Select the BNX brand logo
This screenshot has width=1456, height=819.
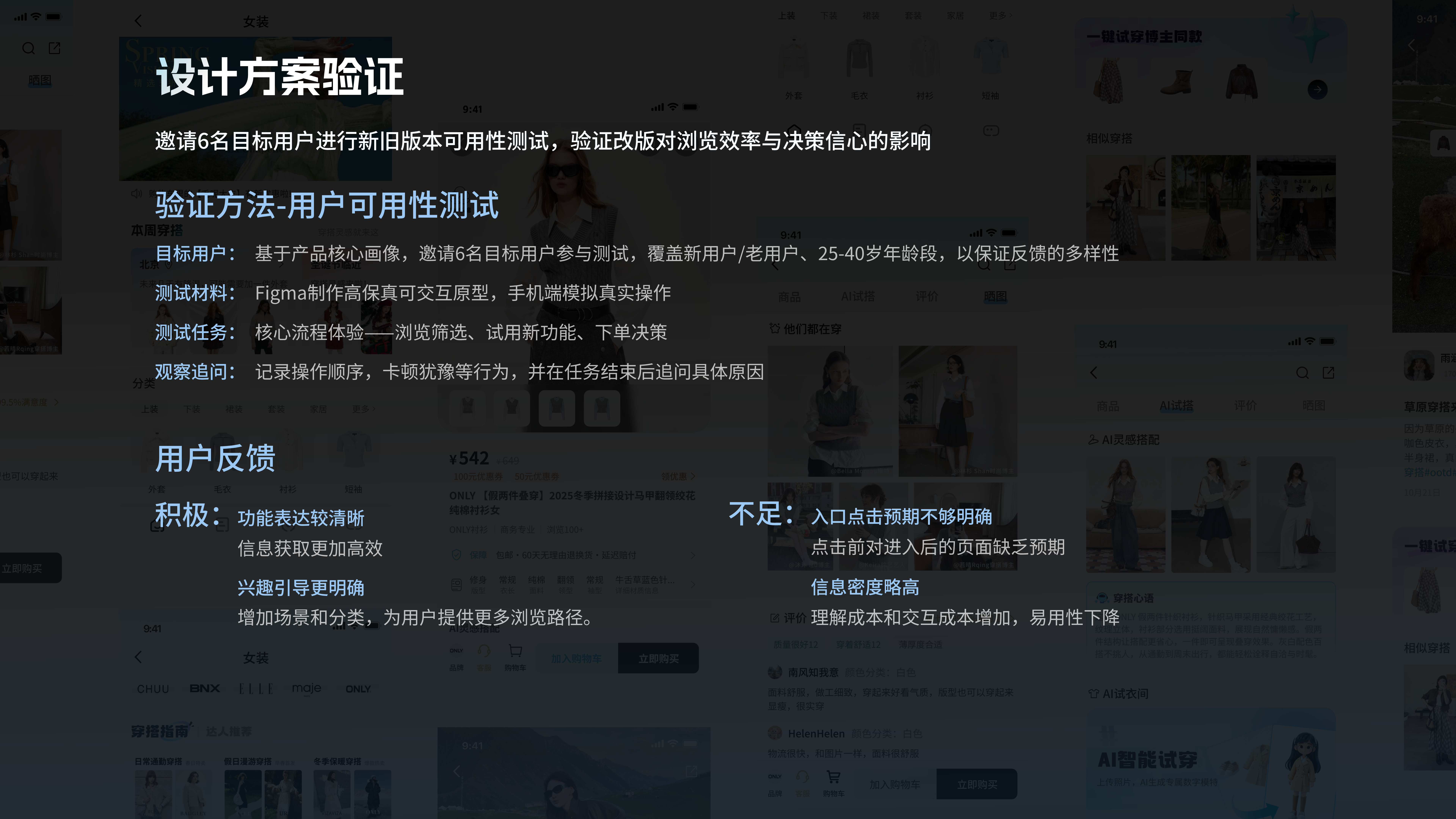(205, 688)
